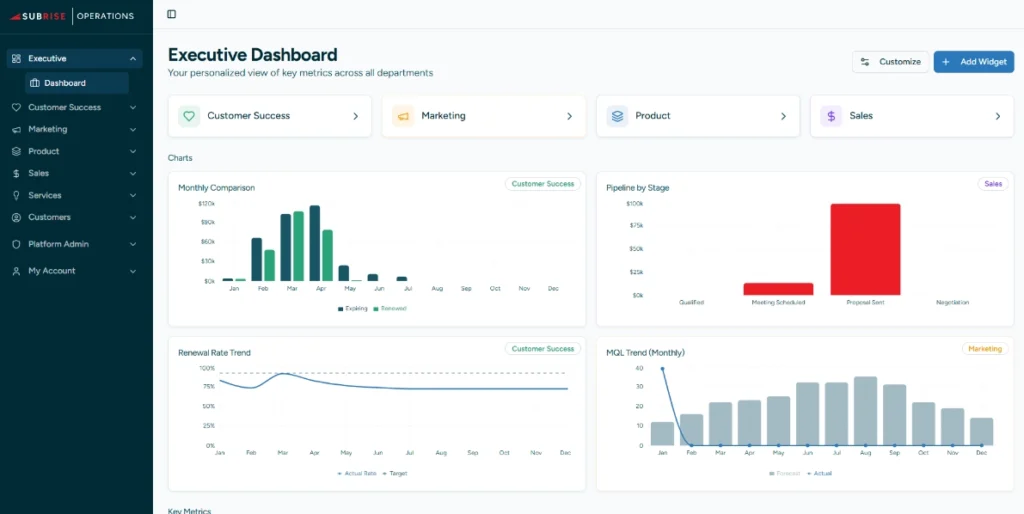The width and height of the screenshot is (1024, 514).
Task: Click the green heart icon on Customer Success card
Action: 189,116
